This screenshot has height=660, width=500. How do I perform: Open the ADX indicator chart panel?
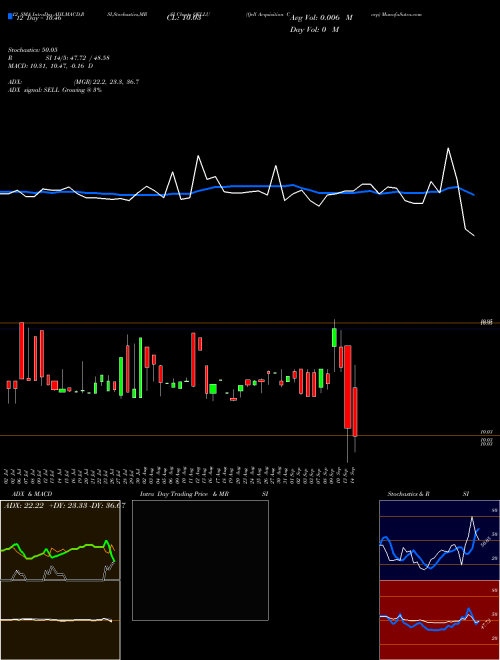(x=60, y=540)
